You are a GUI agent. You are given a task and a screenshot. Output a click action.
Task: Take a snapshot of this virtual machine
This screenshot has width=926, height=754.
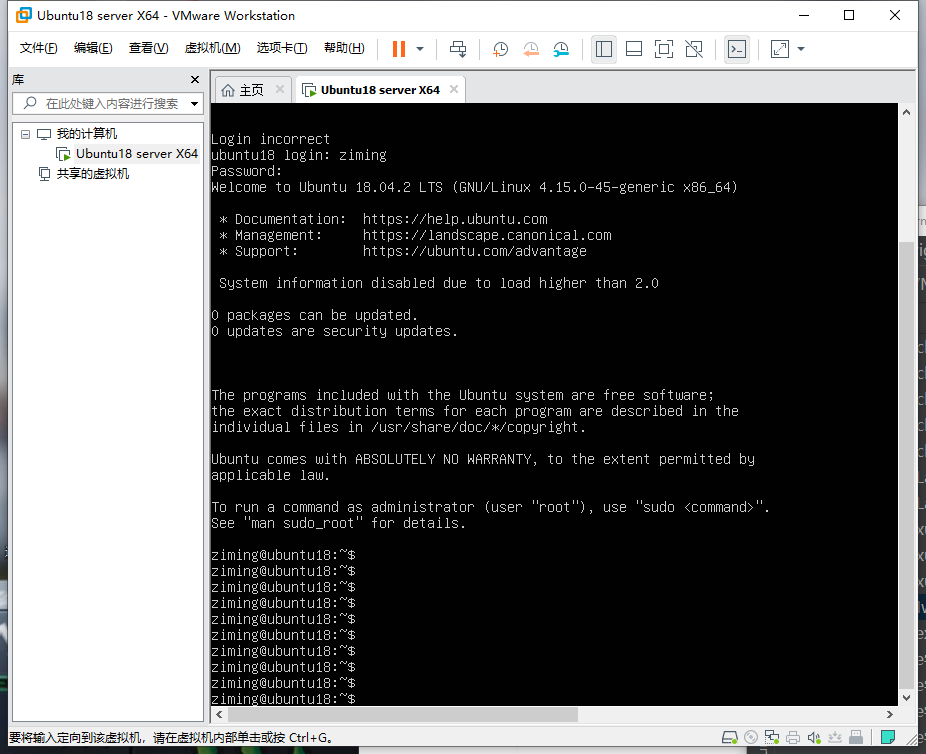[x=500, y=49]
